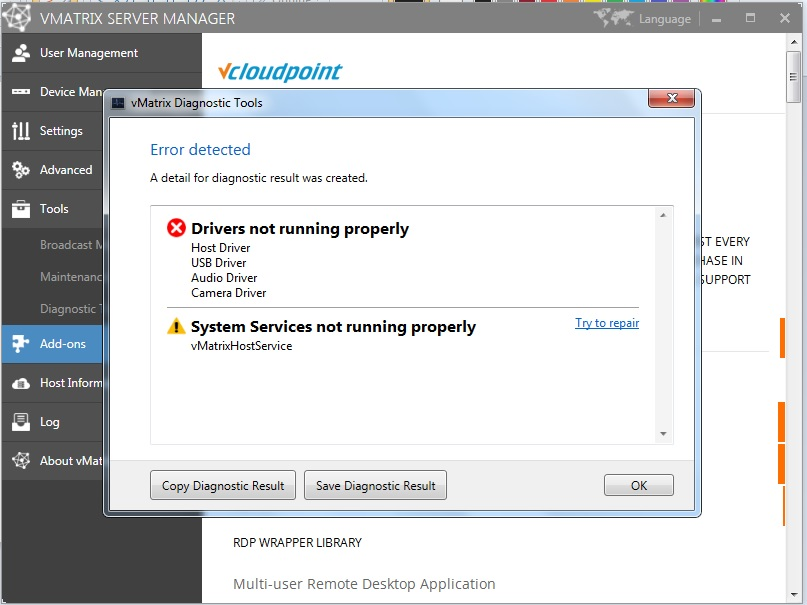Click the Try to repair link
Screen dimensions: 807x605
(x=607, y=323)
